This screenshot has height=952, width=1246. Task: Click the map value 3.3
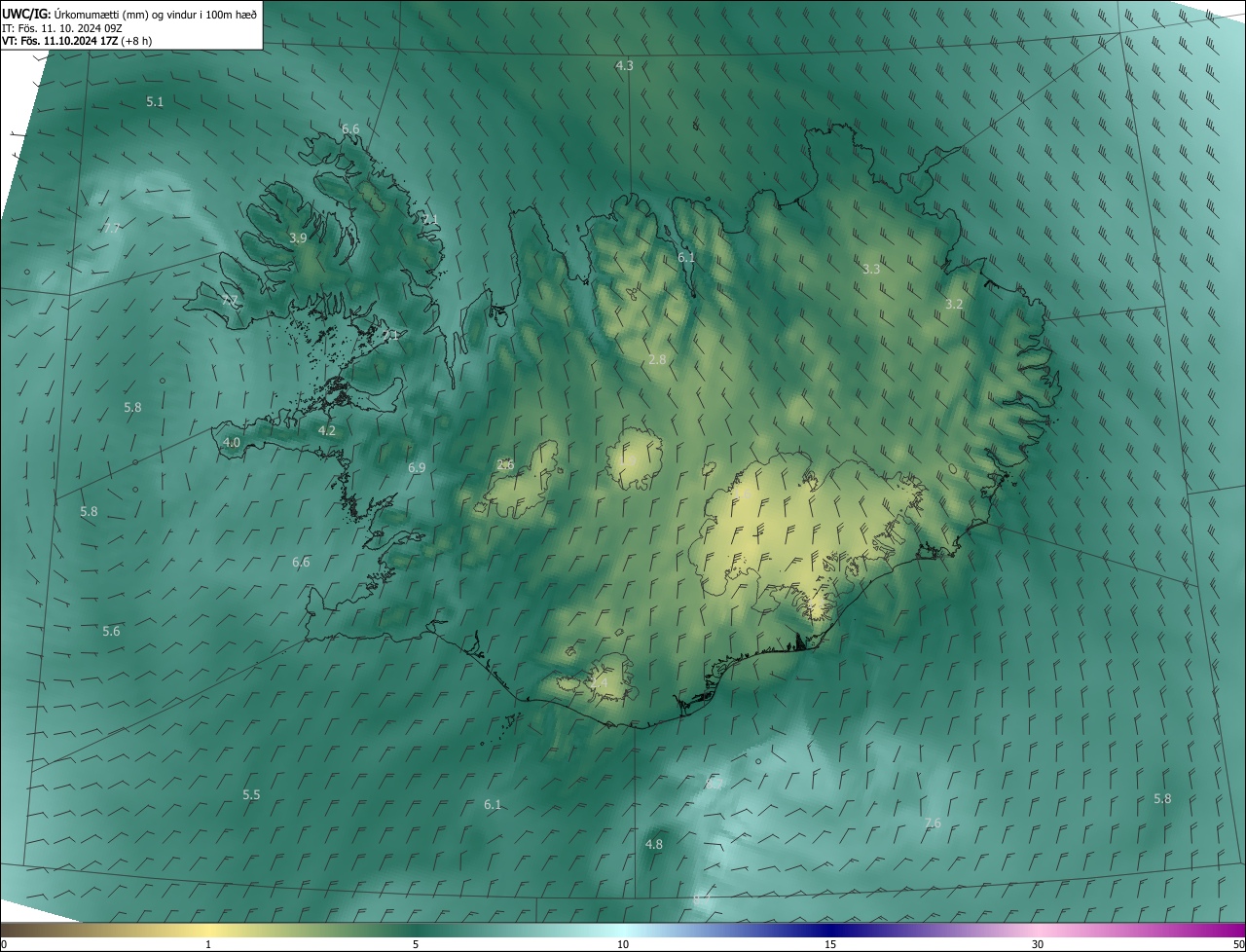[x=871, y=270]
